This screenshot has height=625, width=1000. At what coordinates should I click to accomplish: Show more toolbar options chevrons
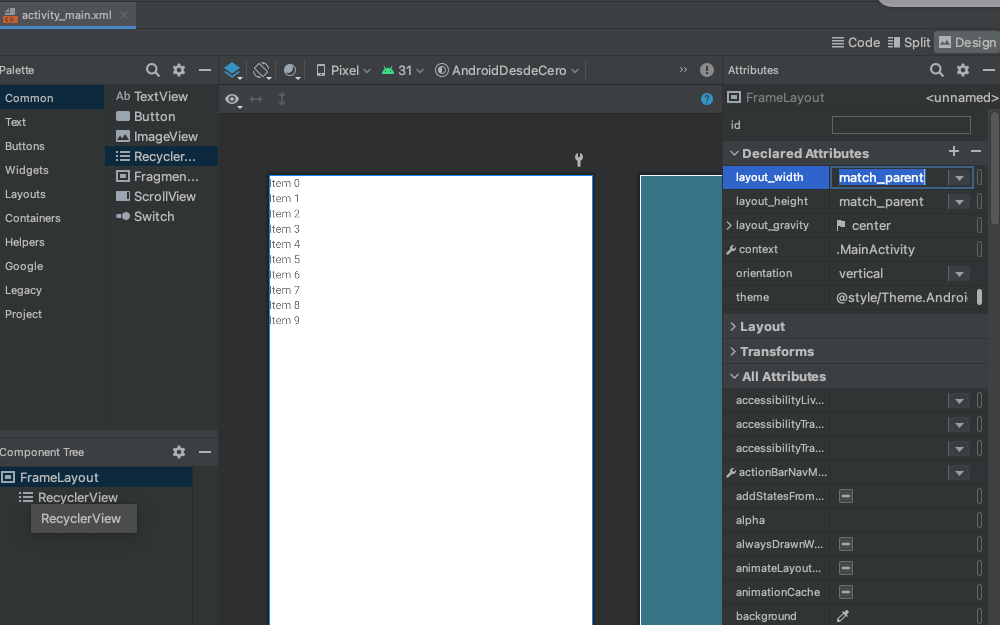point(683,70)
